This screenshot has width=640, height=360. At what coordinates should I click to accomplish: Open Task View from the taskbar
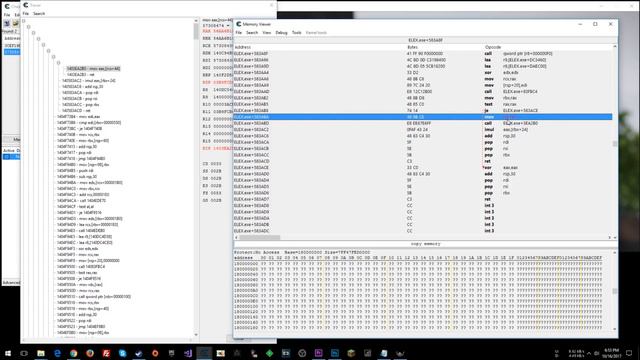click(x=24, y=353)
